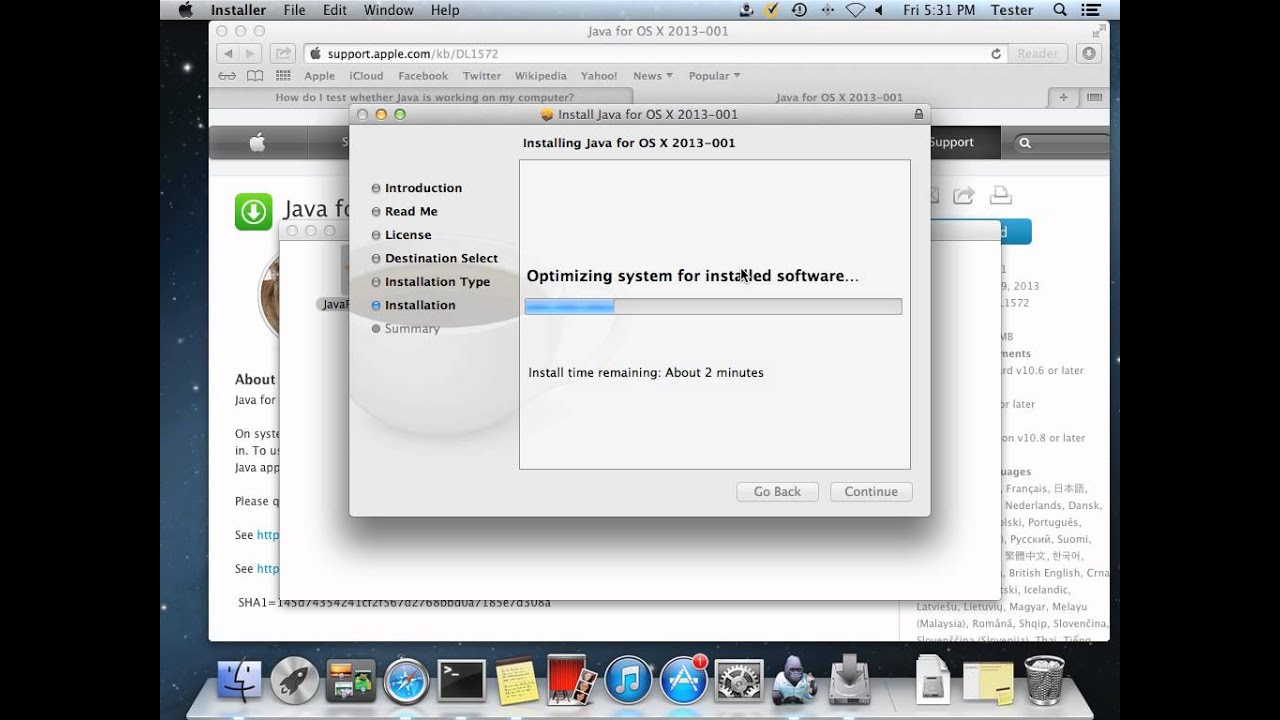This screenshot has height=720, width=1280.
Task: Open the Apple menu
Action: [185, 10]
